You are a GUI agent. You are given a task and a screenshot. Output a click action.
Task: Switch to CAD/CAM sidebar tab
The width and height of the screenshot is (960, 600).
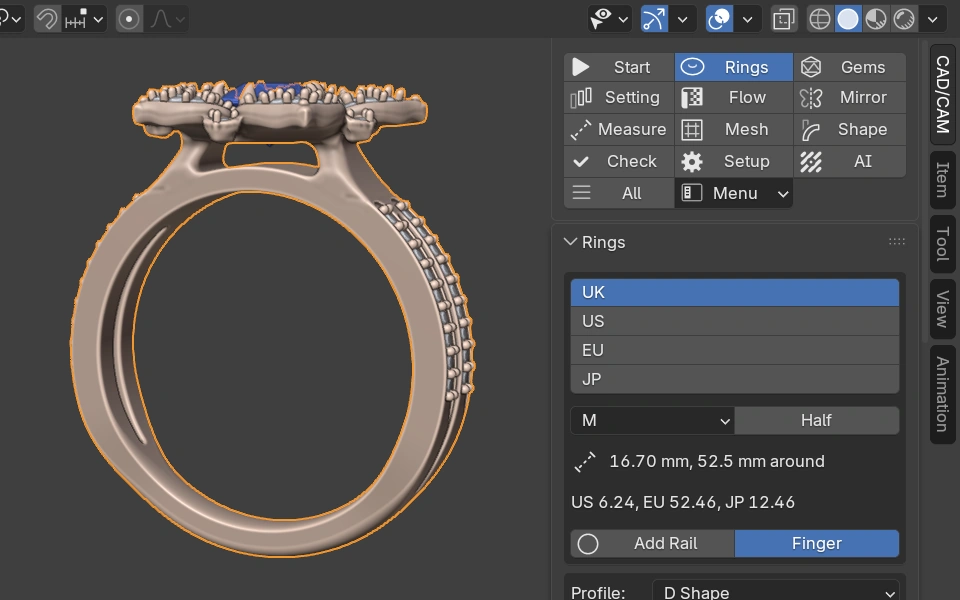click(x=943, y=94)
